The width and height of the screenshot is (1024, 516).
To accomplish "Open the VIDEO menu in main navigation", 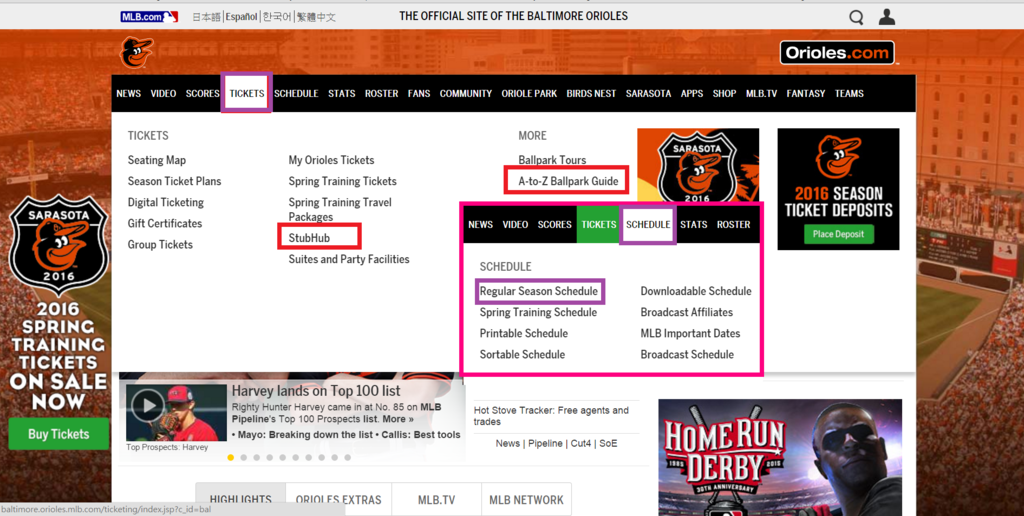I will click(x=163, y=93).
